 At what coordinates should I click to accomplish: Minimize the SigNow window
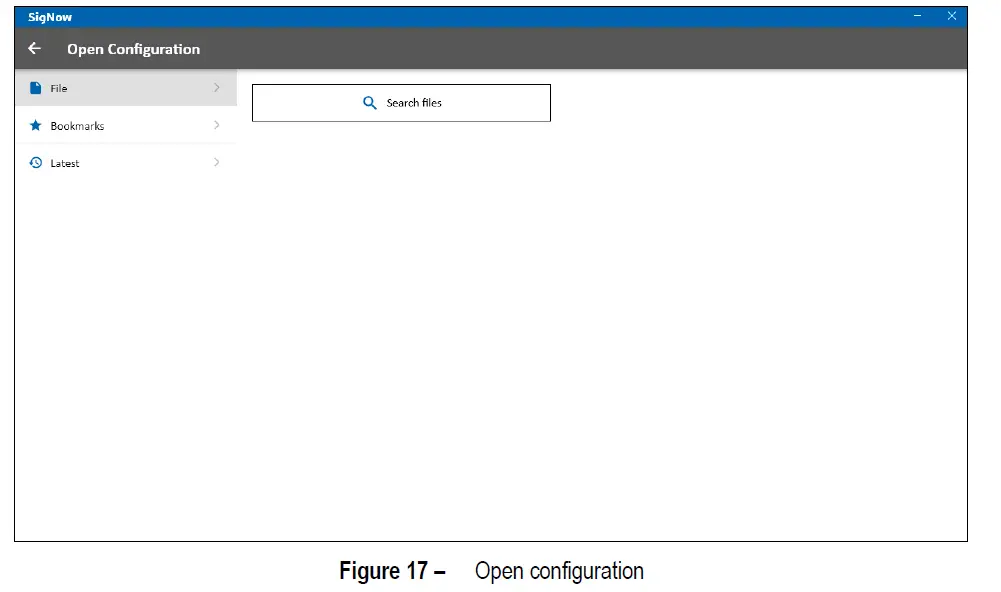(x=917, y=16)
